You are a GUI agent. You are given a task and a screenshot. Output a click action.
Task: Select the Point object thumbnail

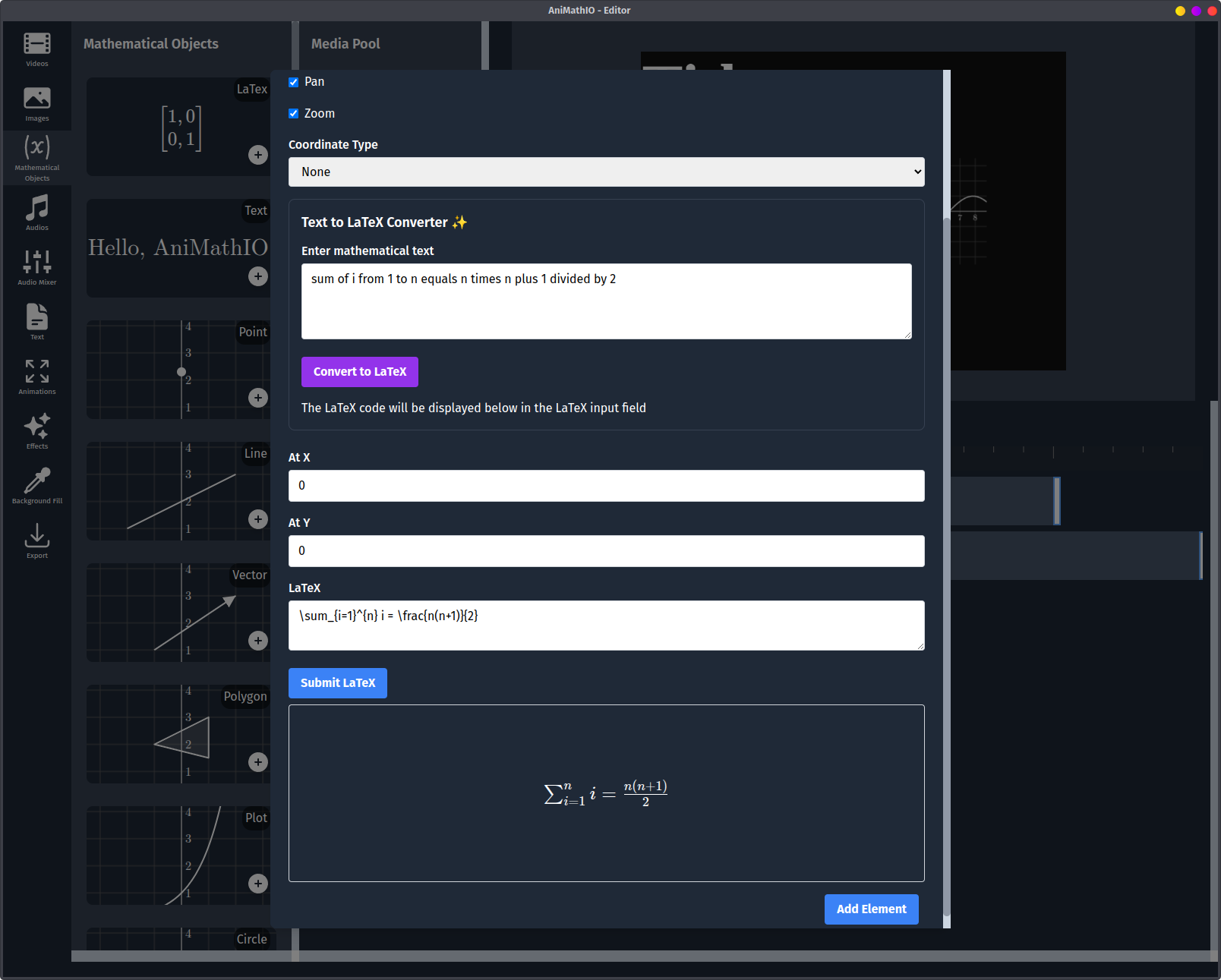click(178, 370)
